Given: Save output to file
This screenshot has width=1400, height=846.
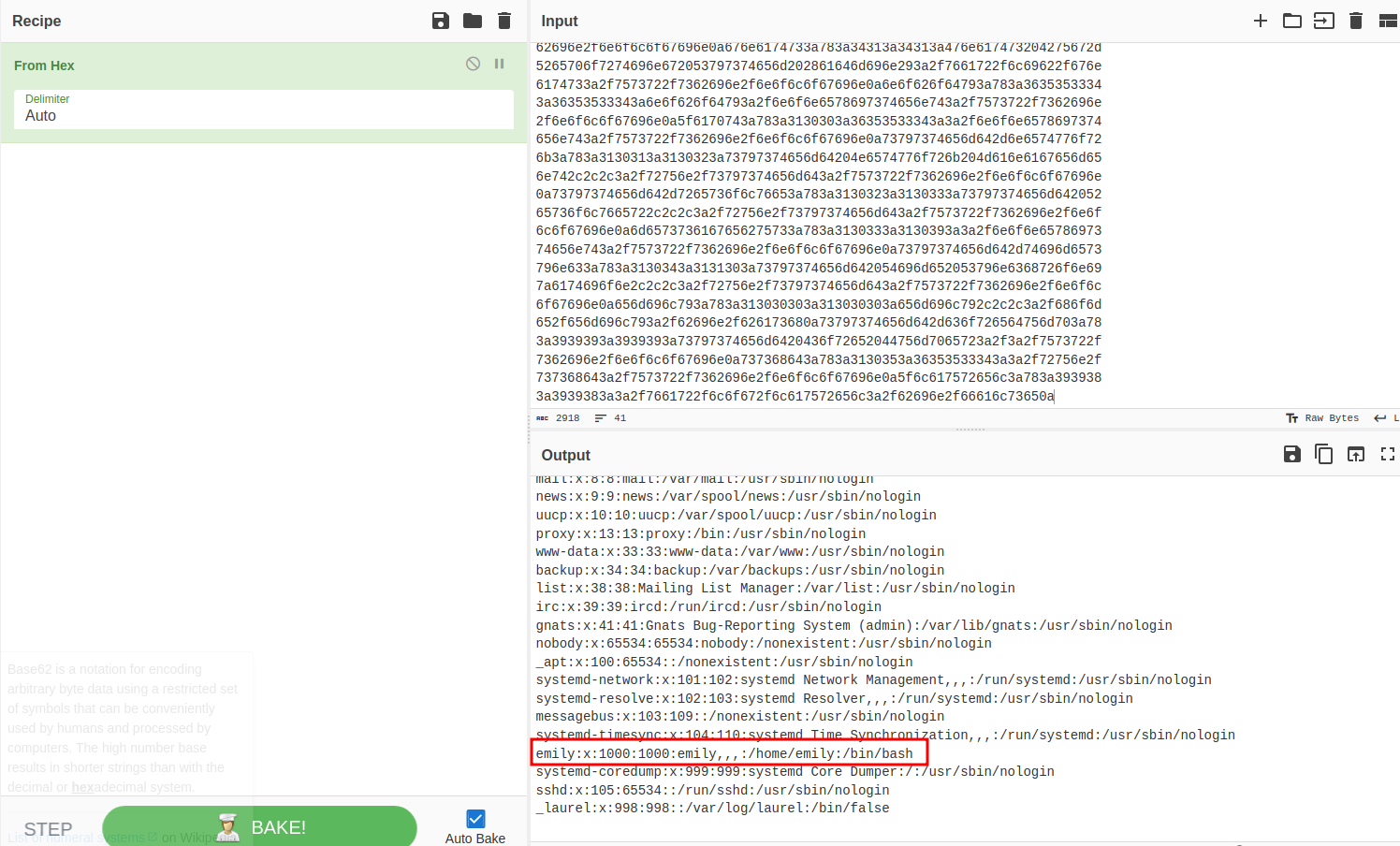Looking at the screenshot, I should pyautogui.click(x=1292, y=454).
